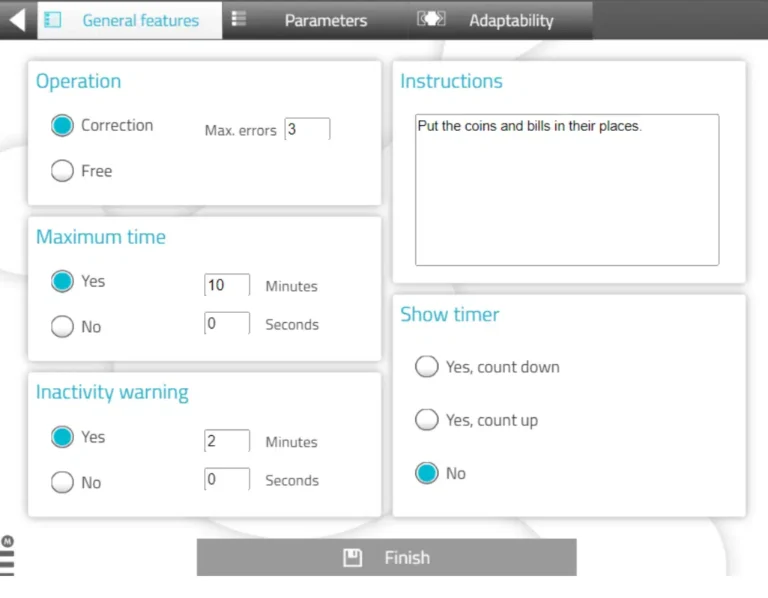The width and height of the screenshot is (768, 598).
Task: Select Yes, count up timer option
Action: 427,420
